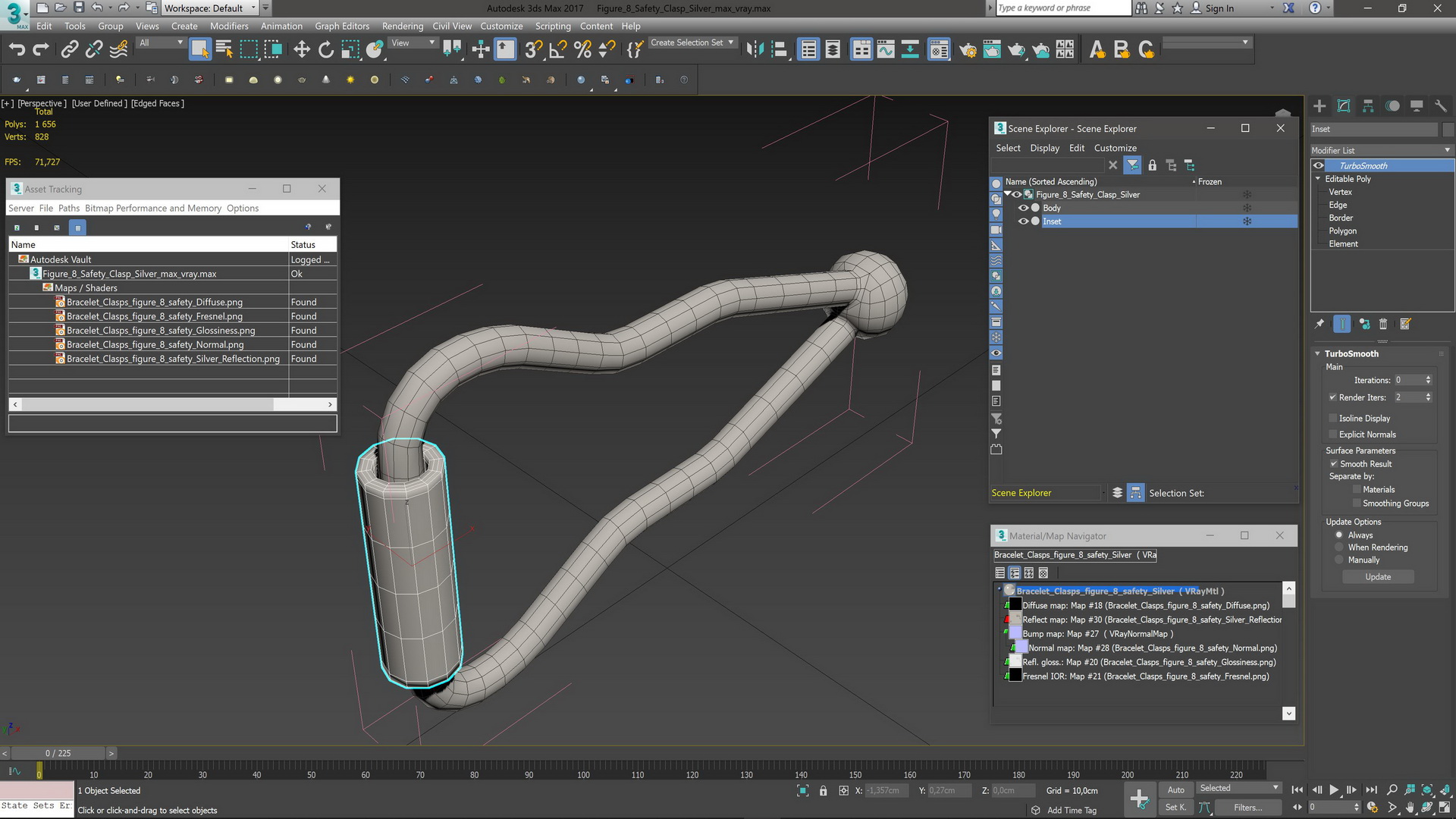
Task: Select the Move transform tool
Action: tap(301, 50)
